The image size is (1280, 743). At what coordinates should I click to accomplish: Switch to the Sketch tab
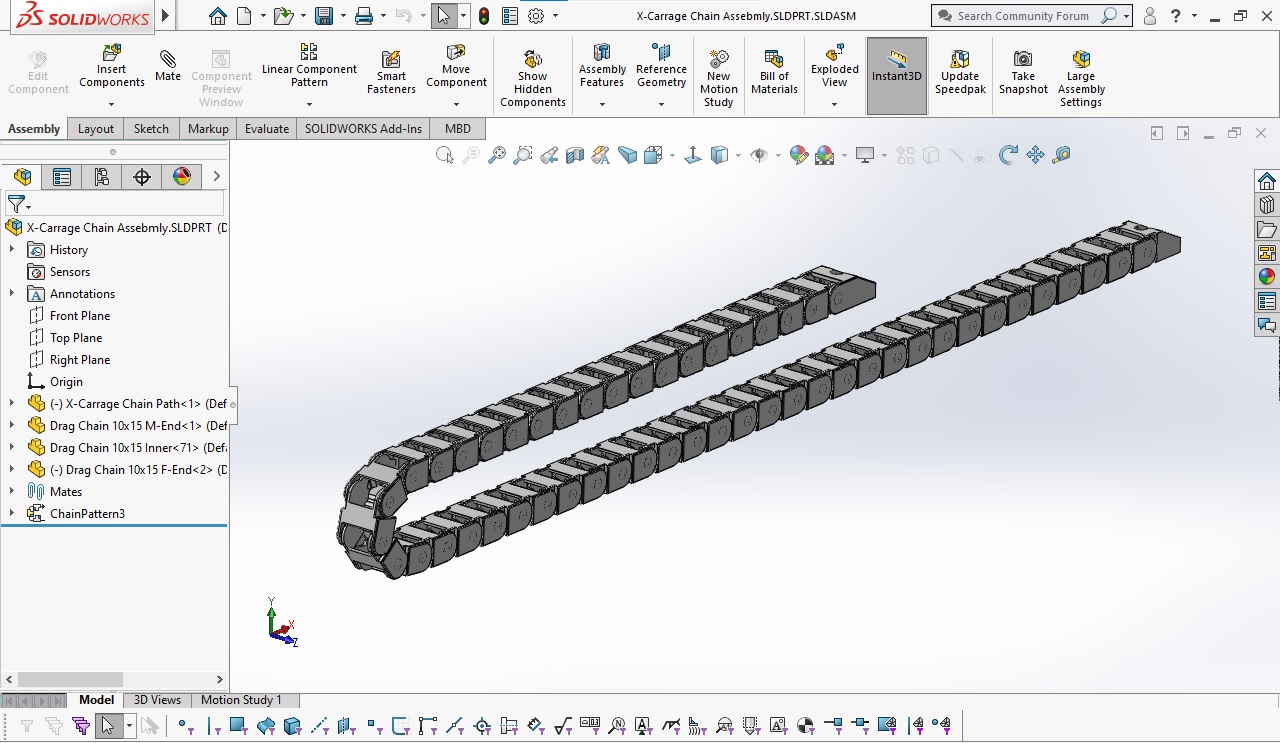(x=151, y=129)
